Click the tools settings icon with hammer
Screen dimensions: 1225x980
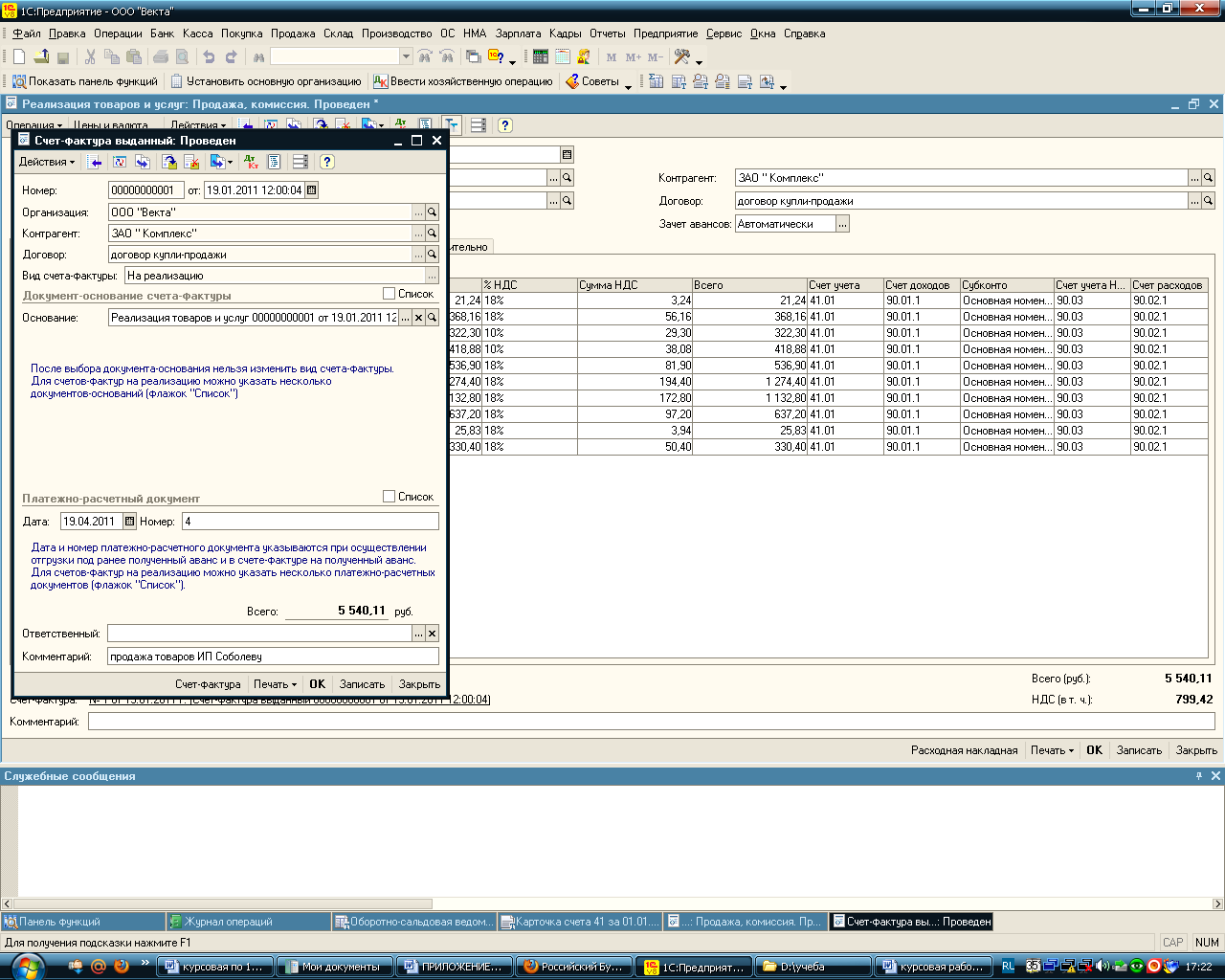click(x=681, y=56)
